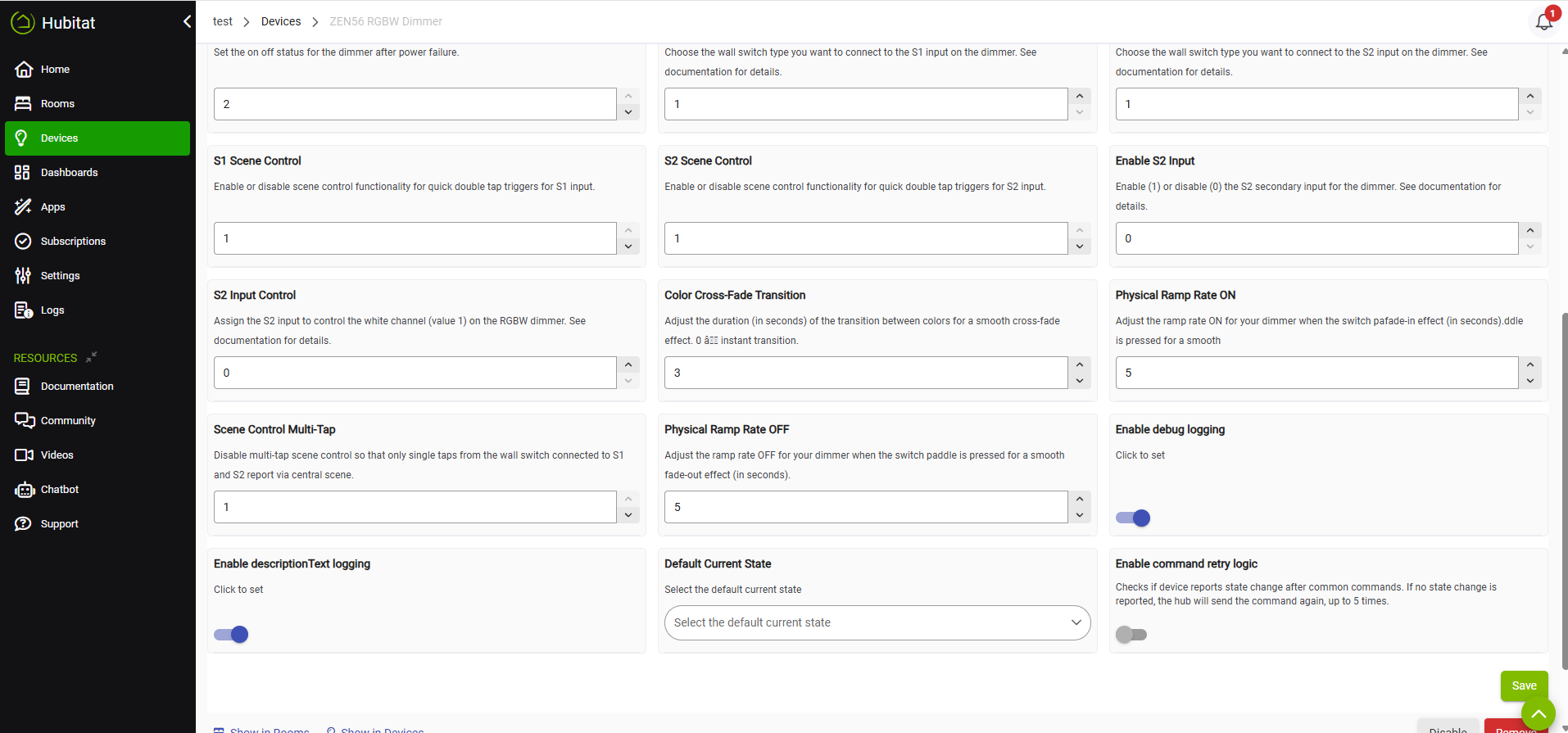This screenshot has width=1568, height=733.
Task: Enable the command retry logic toggle
Action: coord(1131,634)
